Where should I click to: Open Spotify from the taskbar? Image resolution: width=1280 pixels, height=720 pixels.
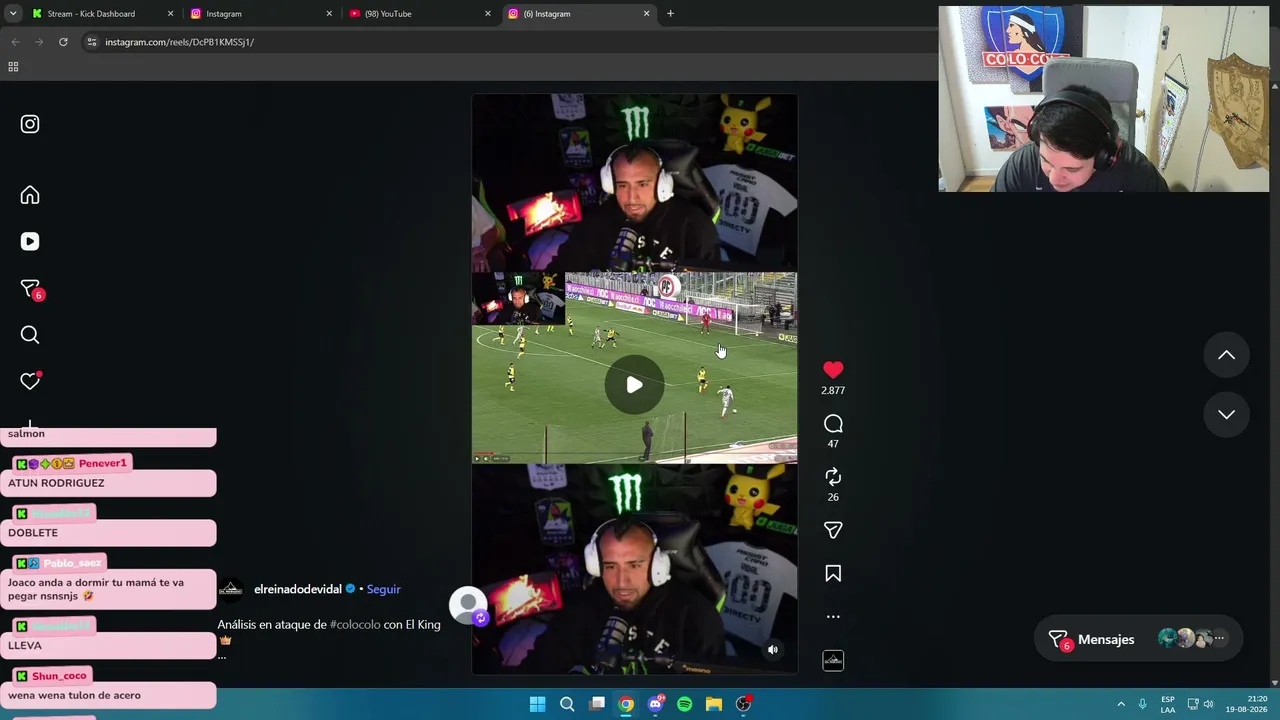pos(684,704)
